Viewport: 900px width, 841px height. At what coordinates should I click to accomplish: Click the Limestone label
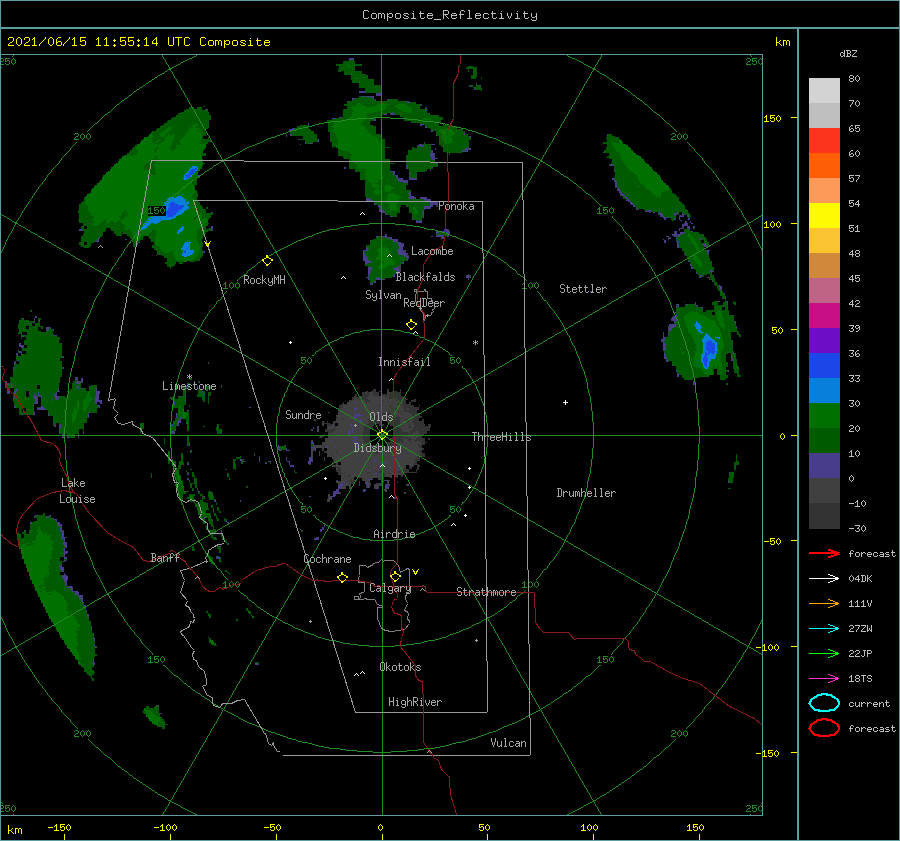pyautogui.click(x=189, y=386)
